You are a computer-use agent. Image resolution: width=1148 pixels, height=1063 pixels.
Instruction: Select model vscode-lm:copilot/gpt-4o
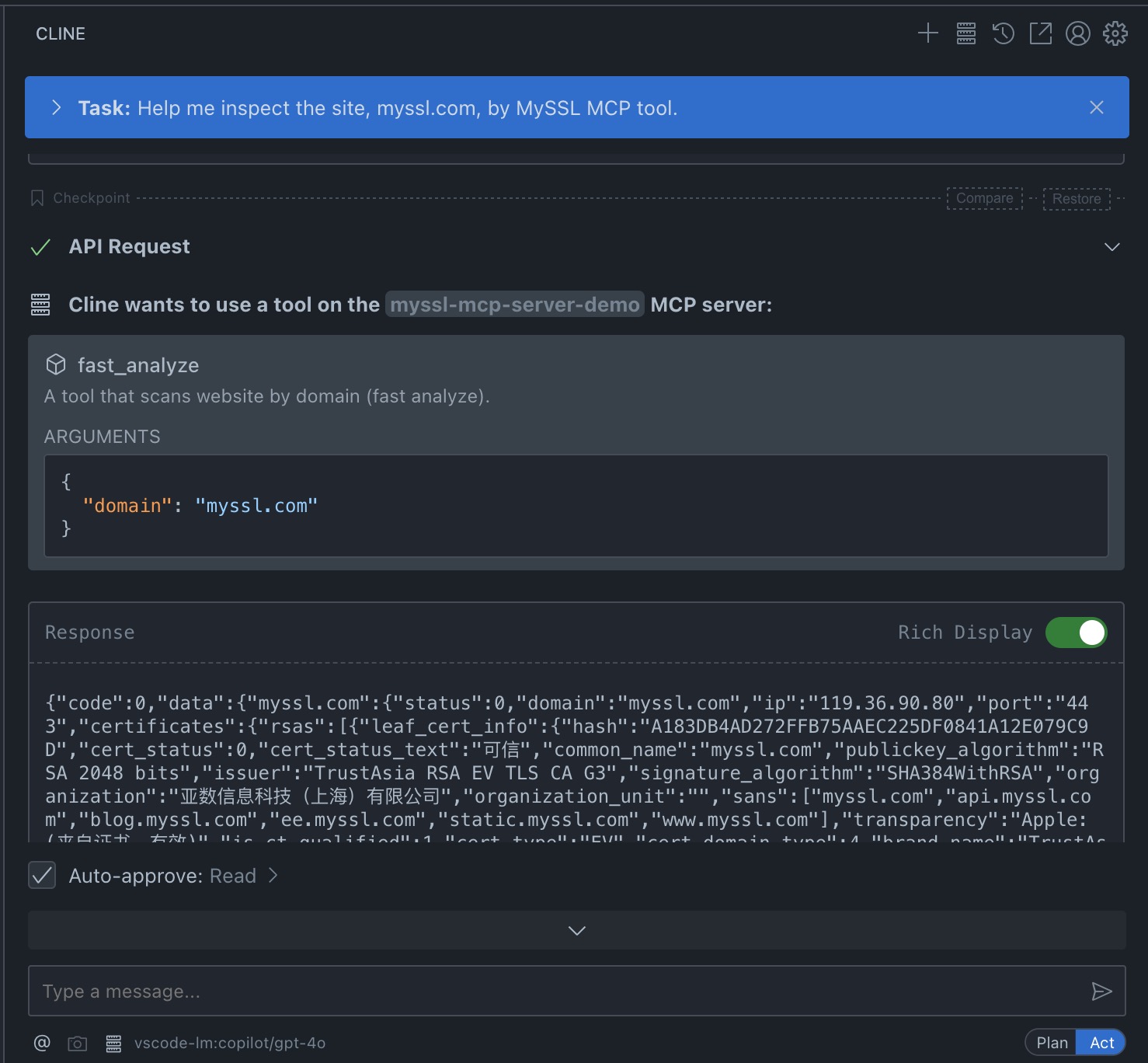tap(230, 1043)
